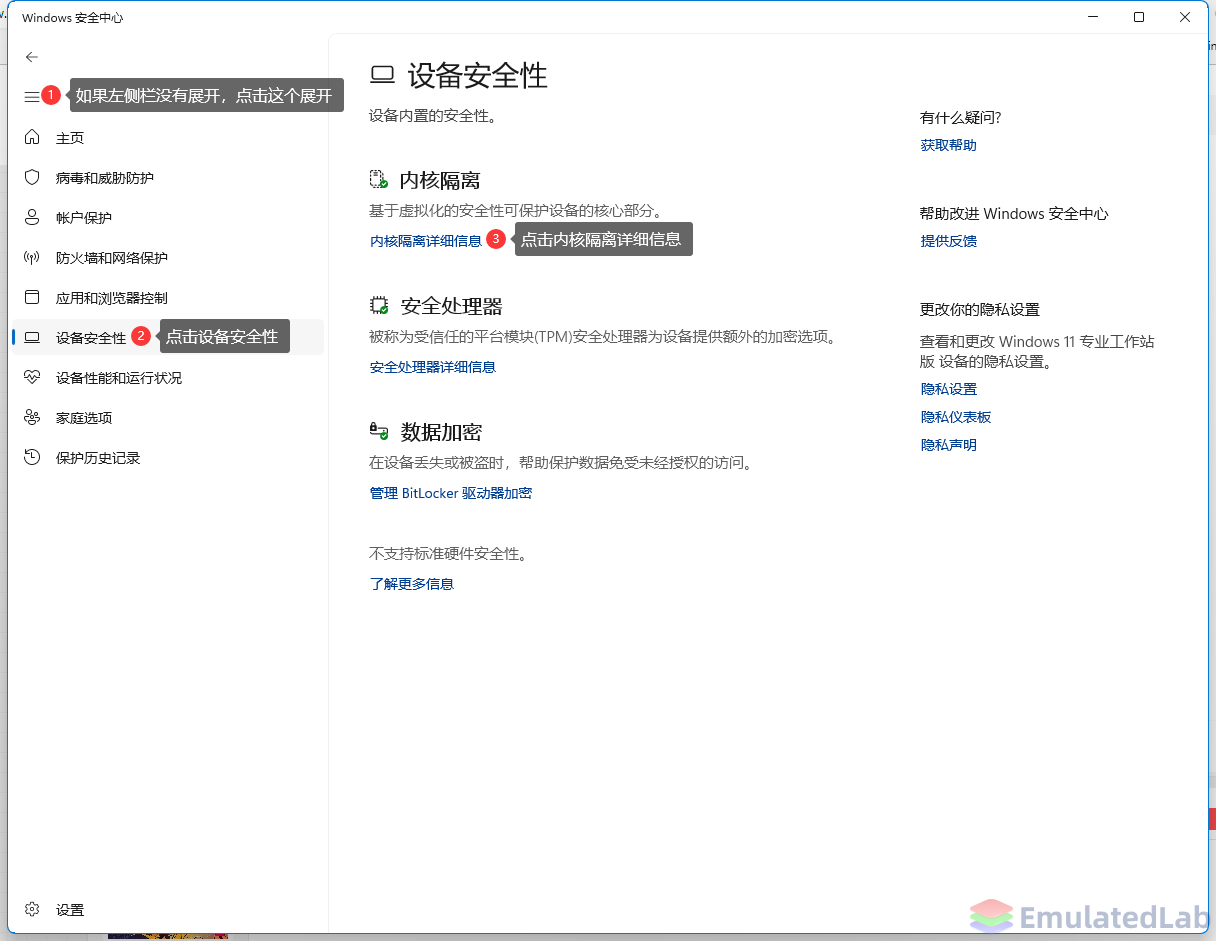Click the laptop icon in 设备安全性 heading
This screenshot has height=941, width=1216.
(x=382, y=75)
